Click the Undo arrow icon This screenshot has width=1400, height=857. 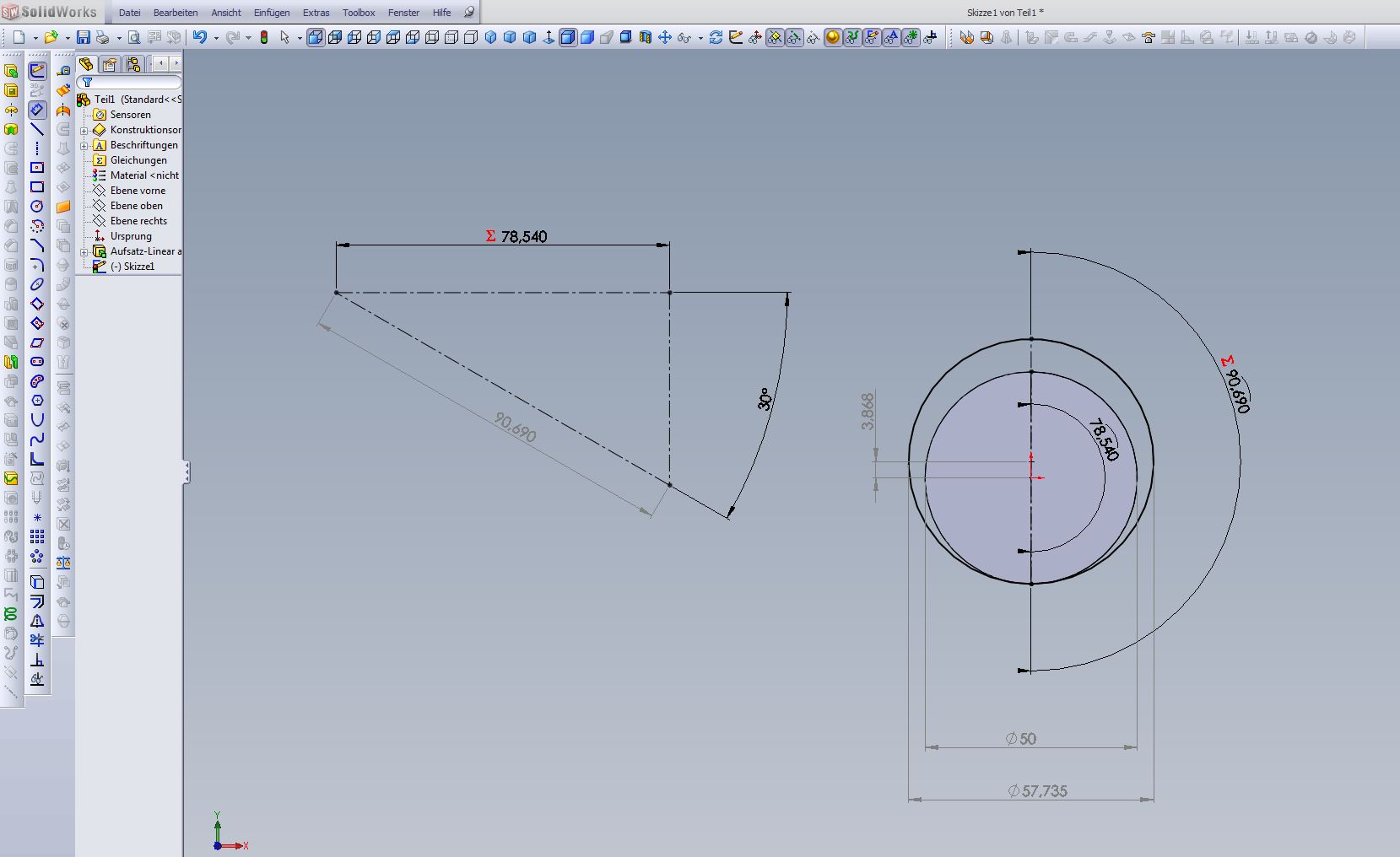[199, 37]
